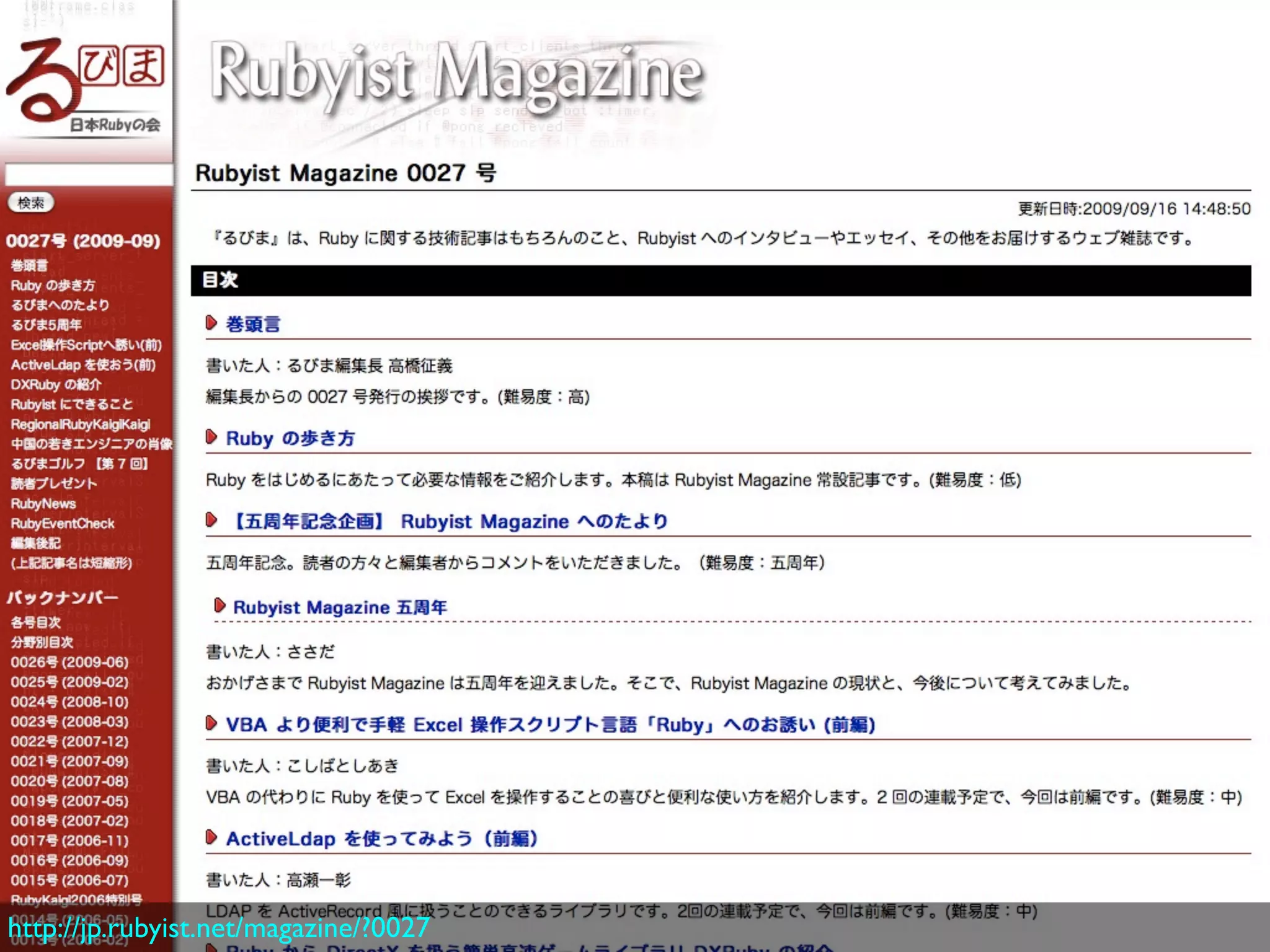Image resolution: width=1270 pixels, height=952 pixels.
Task: Open sidebar link Ruby の歩き方
Action: (53, 285)
